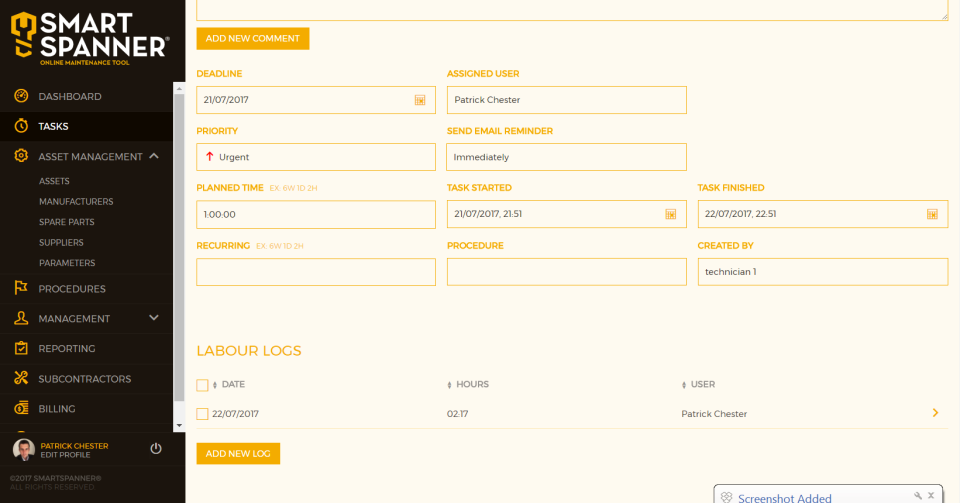Image resolution: width=960 pixels, height=503 pixels.
Task: Open Manufacturers submenu item
Action: tap(76, 201)
